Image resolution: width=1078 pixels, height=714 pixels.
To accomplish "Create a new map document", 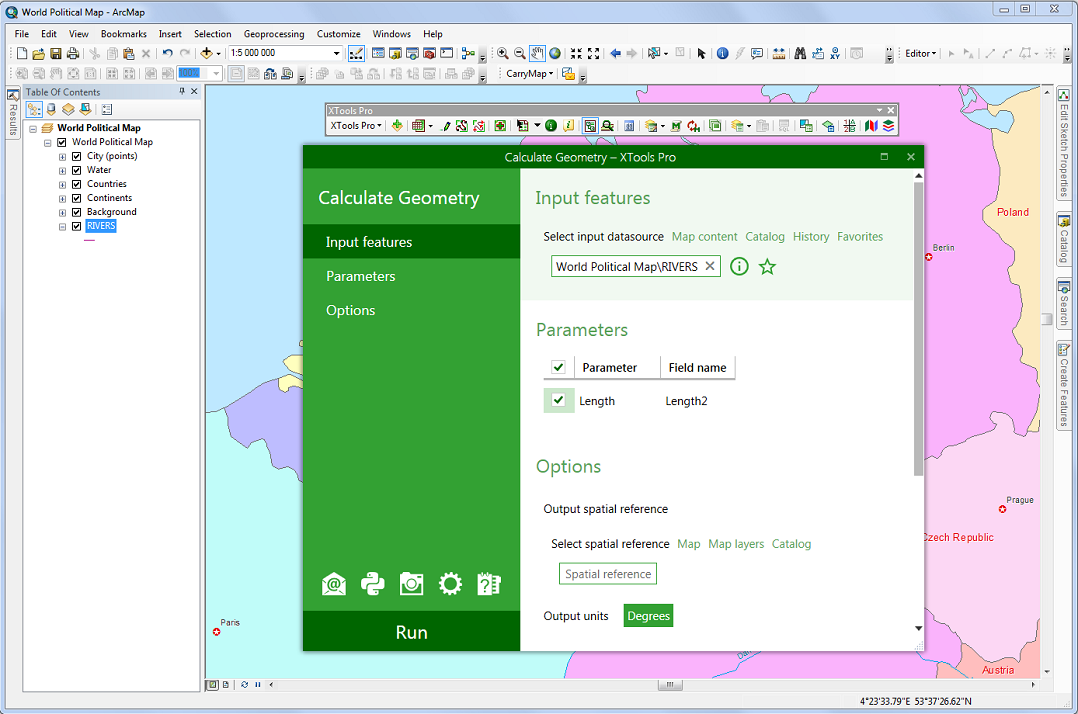I will point(21,54).
